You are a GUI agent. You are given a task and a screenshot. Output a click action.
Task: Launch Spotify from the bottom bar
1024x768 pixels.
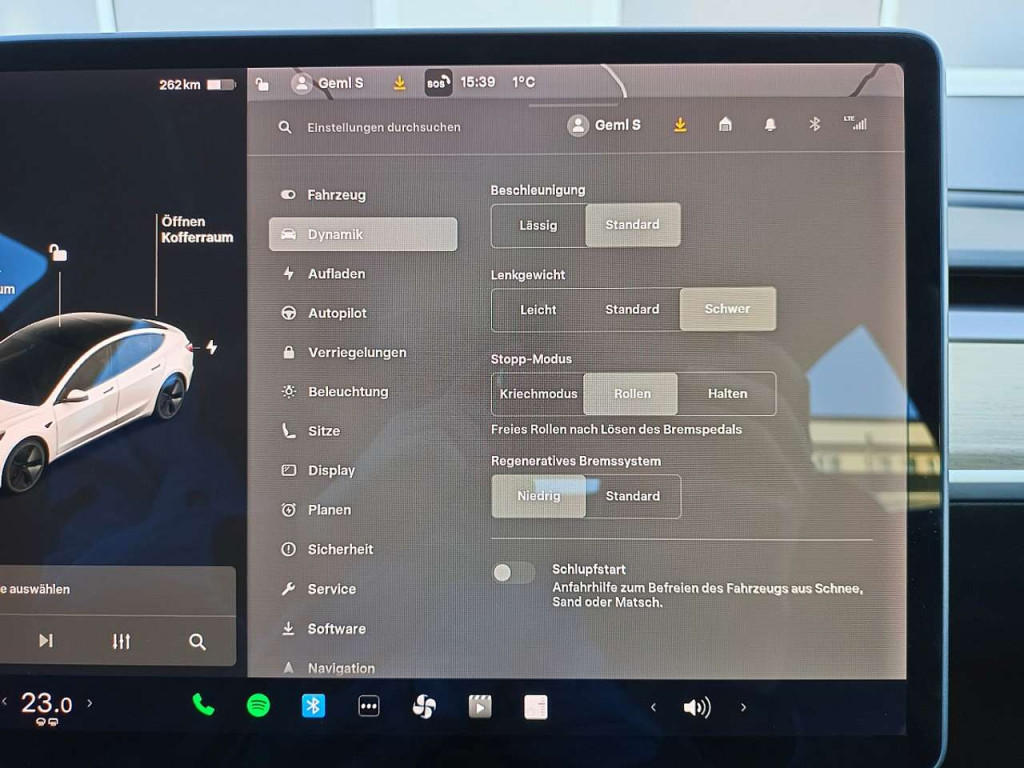pos(258,706)
